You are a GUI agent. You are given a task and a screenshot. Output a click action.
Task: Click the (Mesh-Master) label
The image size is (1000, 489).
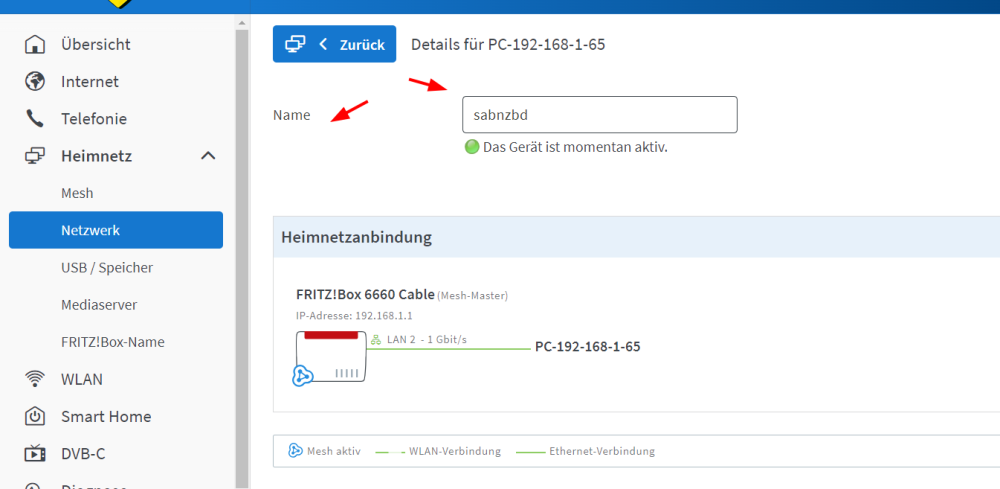click(473, 296)
